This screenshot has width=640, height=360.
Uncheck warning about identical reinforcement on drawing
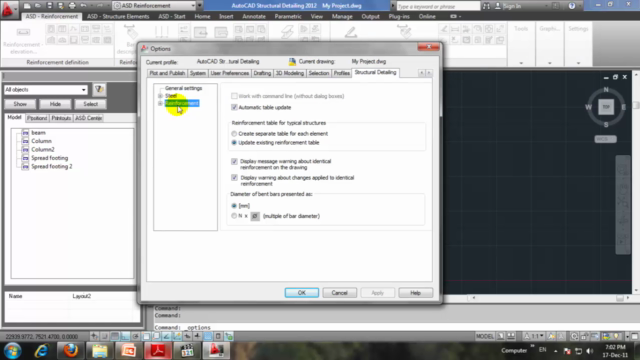[x=234, y=161]
